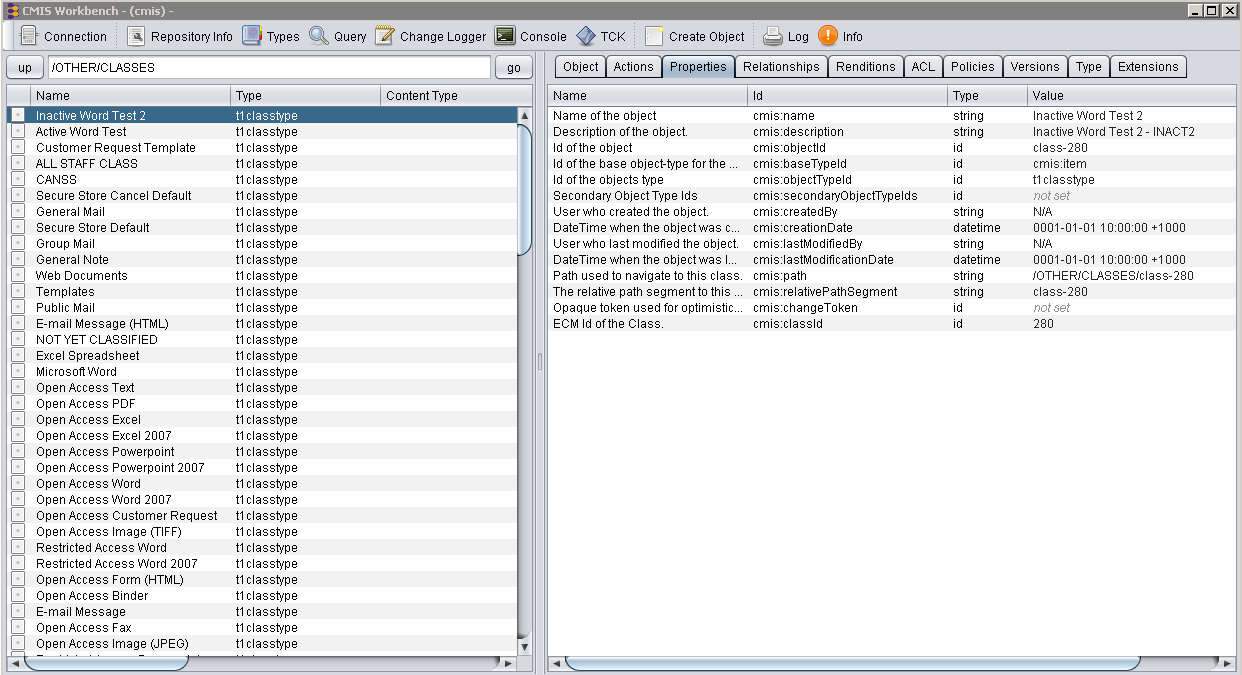Open Repository Info icon
Screen dimensions: 1242x675
tap(136, 36)
